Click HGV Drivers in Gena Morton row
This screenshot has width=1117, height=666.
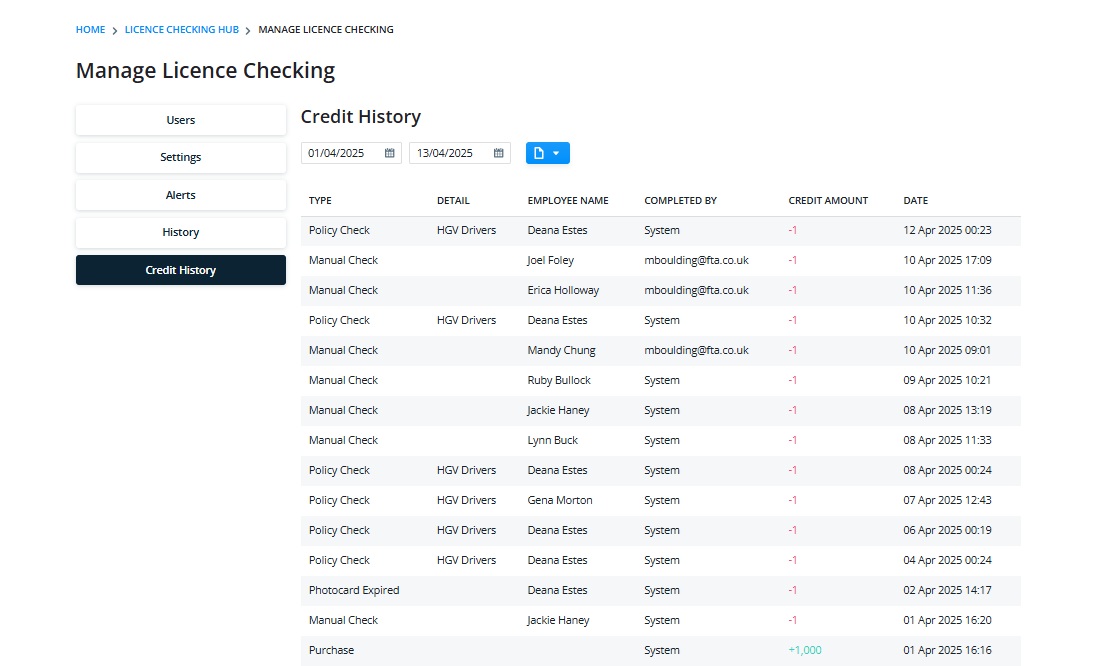coord(467,501)
